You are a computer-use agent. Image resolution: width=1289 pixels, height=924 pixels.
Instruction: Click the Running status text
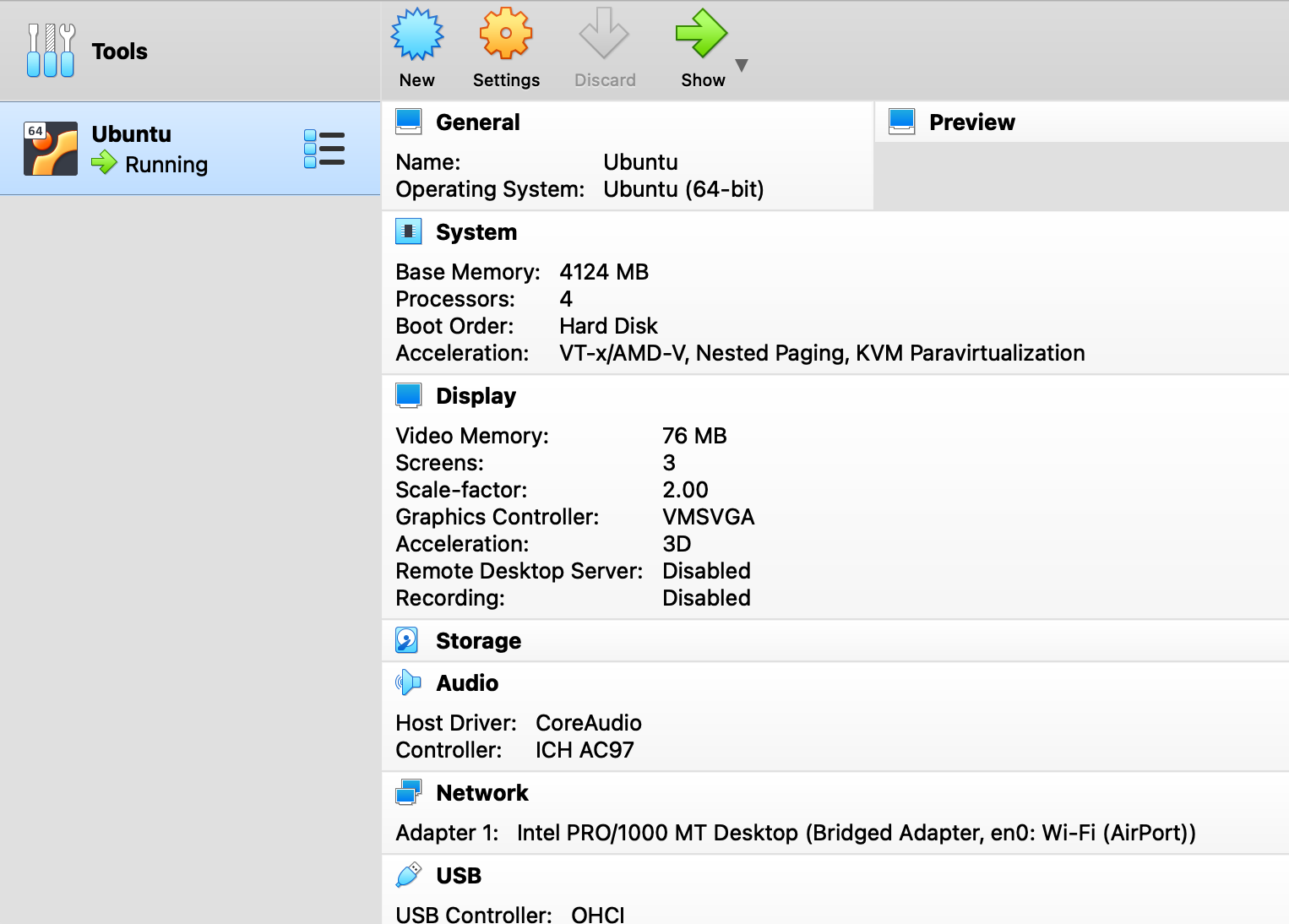[x=166, y=165]
